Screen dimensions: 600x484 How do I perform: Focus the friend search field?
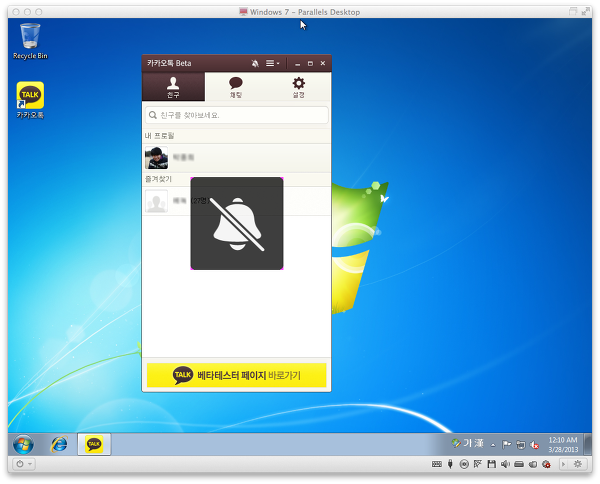point(236,115)
